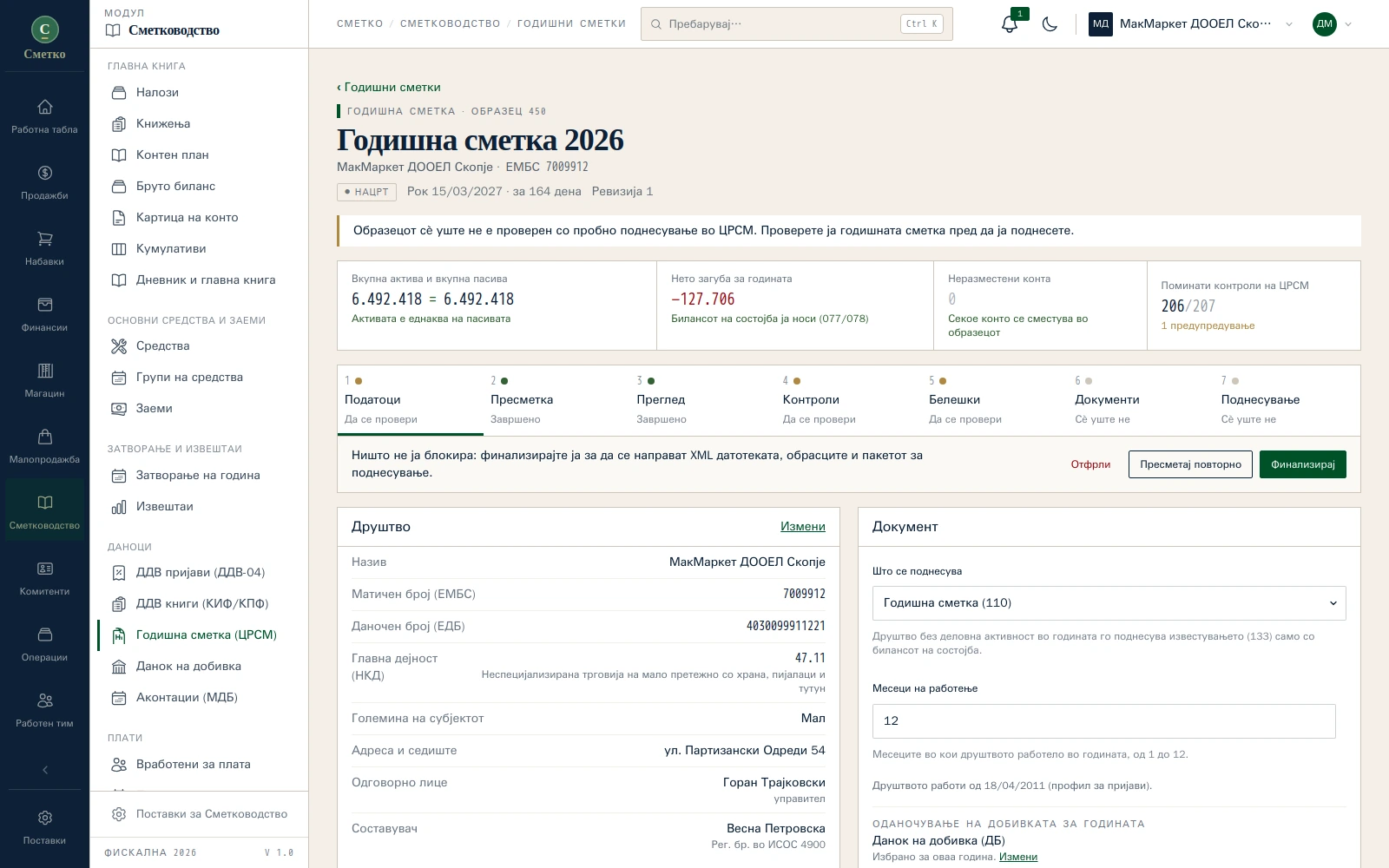The width and height of the screenshot is (1389, 868).
Task: Open Книжења in the sidebar
Action: (199, 123)
